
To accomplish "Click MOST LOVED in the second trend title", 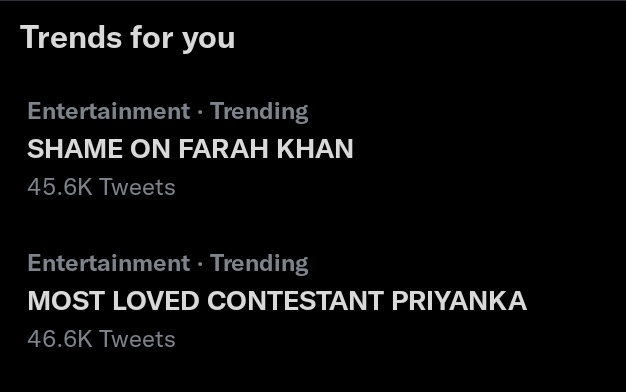I will (113, 301).
